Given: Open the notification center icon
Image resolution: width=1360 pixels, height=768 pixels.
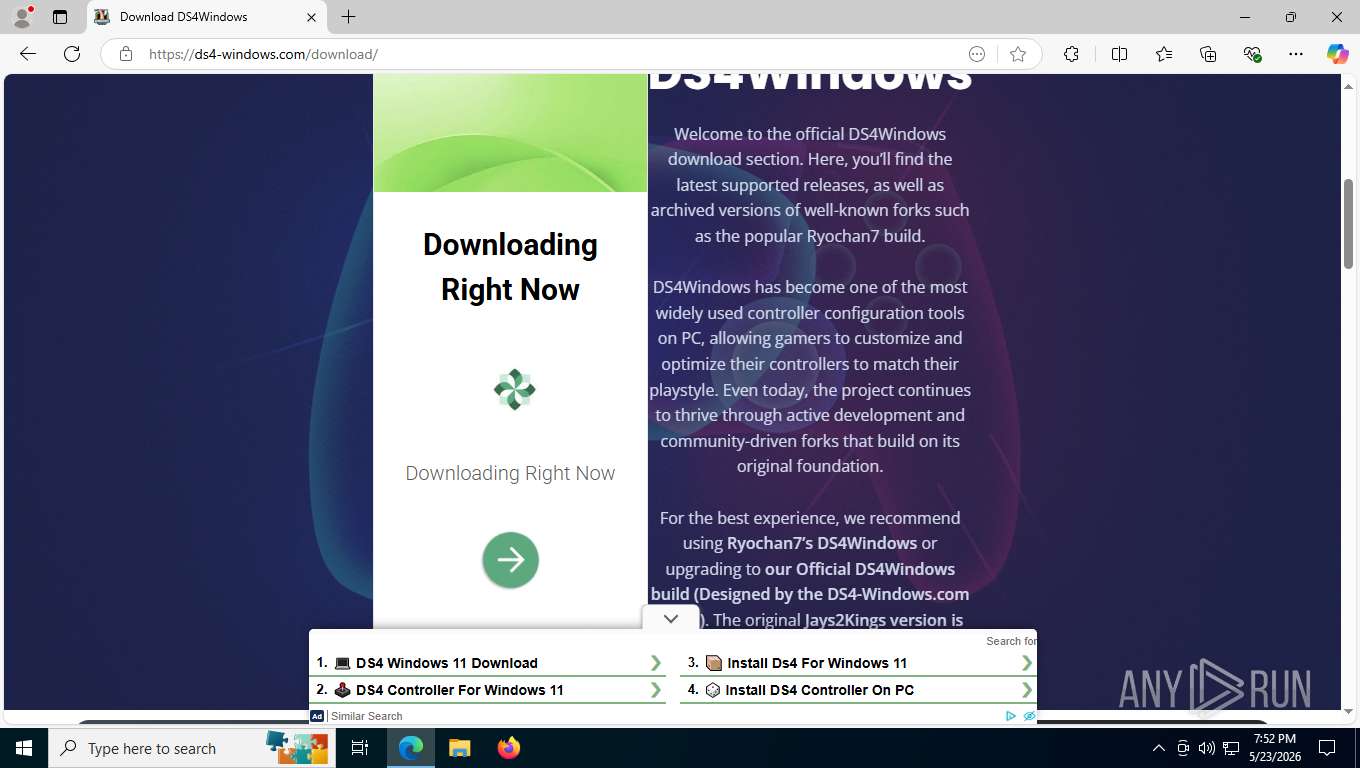Looking at the screenshot, I should coord(1327,748).
